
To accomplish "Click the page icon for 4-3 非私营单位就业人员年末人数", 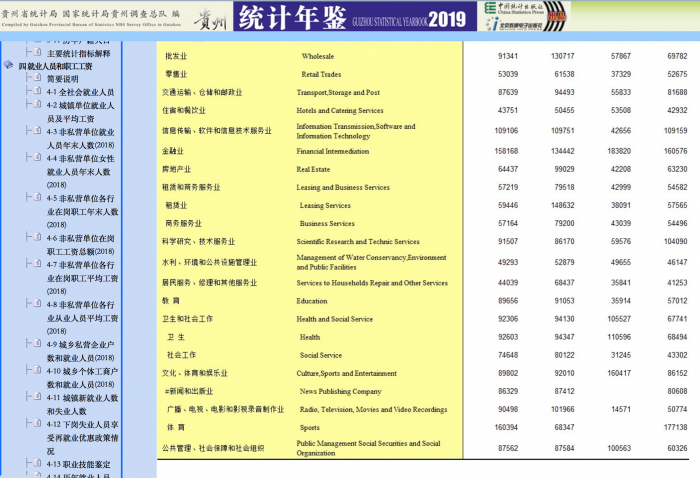I will pos(36,131).
